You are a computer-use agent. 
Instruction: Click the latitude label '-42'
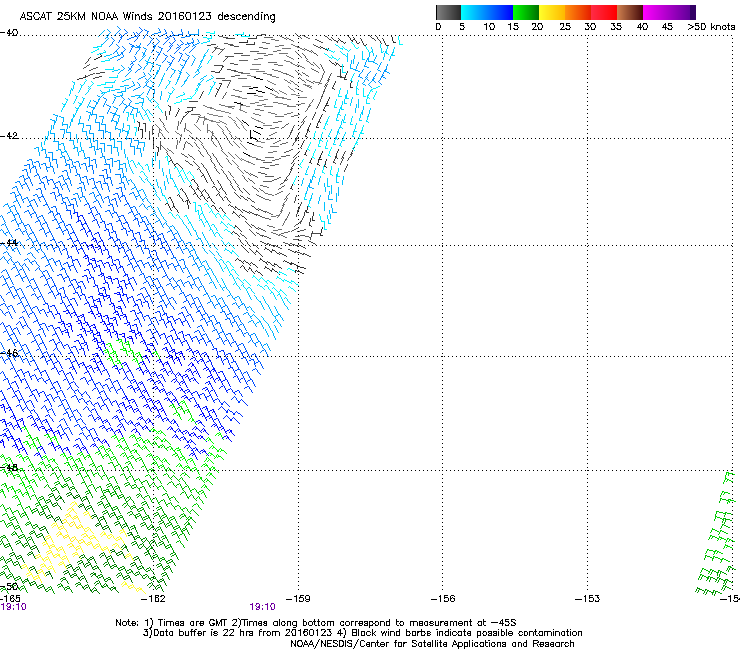coord(9,136)
